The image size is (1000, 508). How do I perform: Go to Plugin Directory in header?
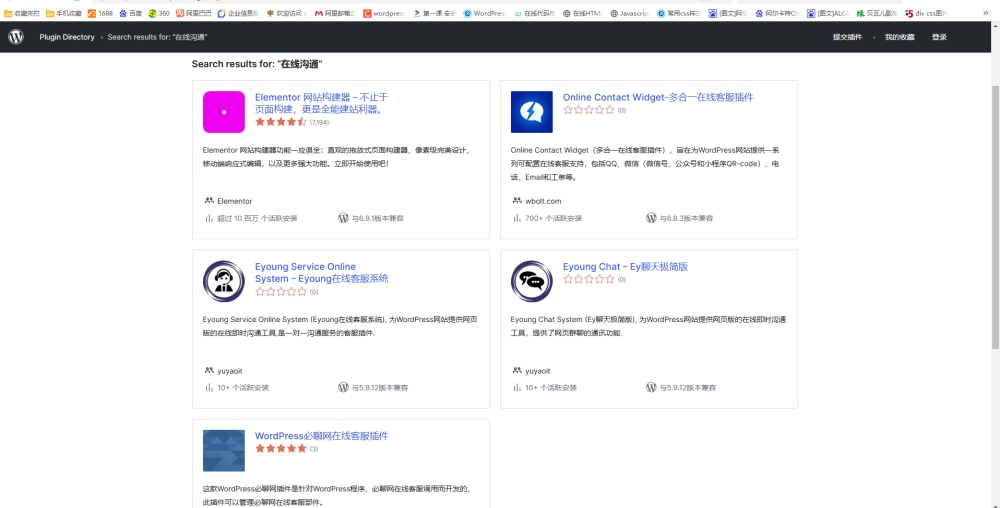[67, 37]
